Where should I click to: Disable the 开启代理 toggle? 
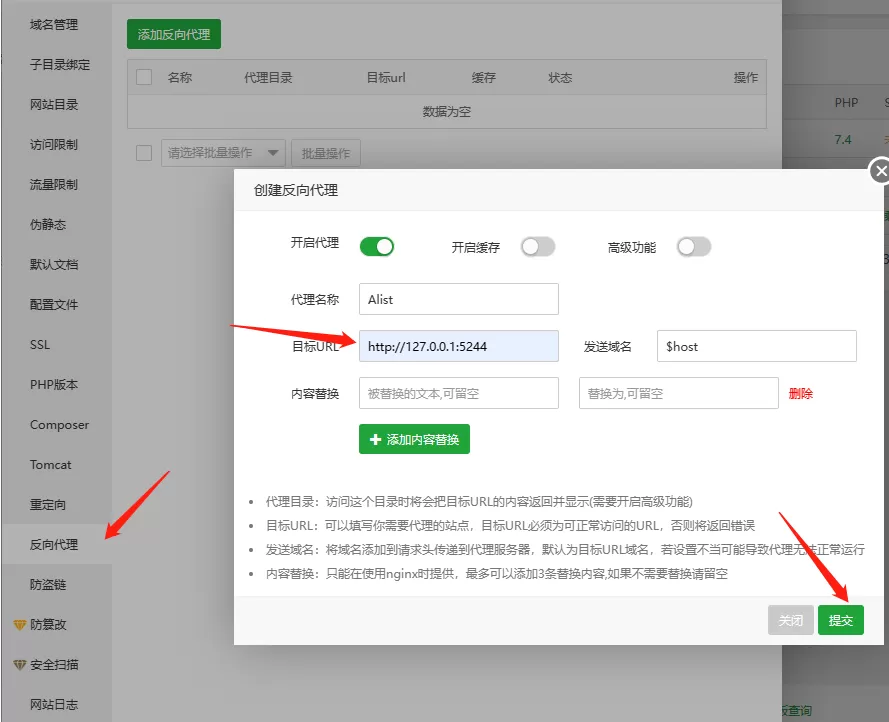[377, 245]
